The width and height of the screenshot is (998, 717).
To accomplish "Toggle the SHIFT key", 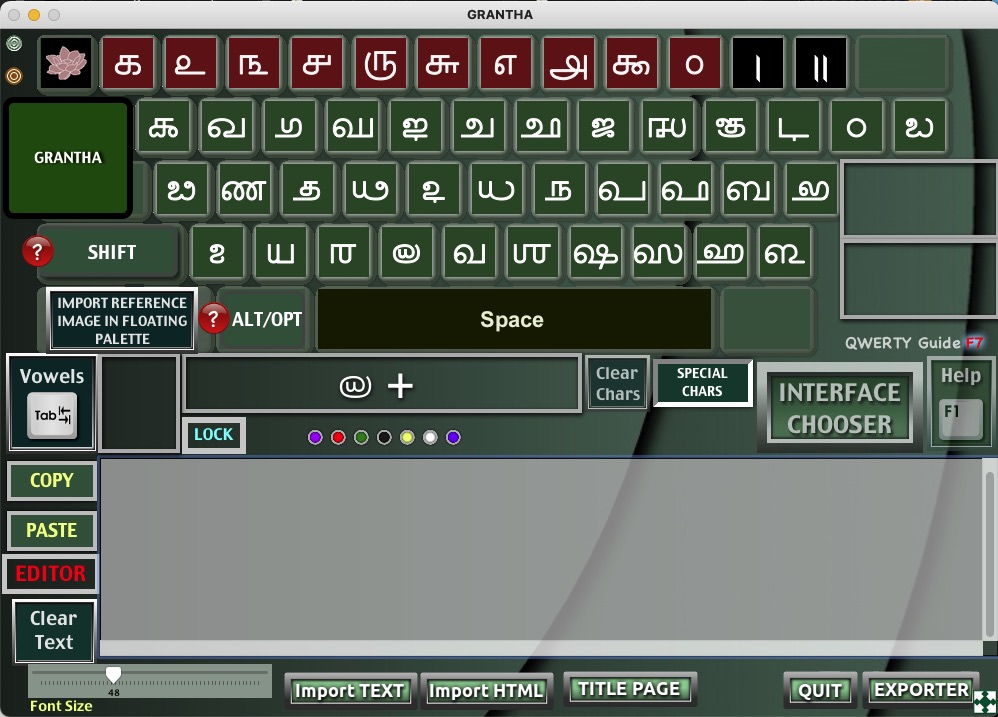I will tap(111, 253).
